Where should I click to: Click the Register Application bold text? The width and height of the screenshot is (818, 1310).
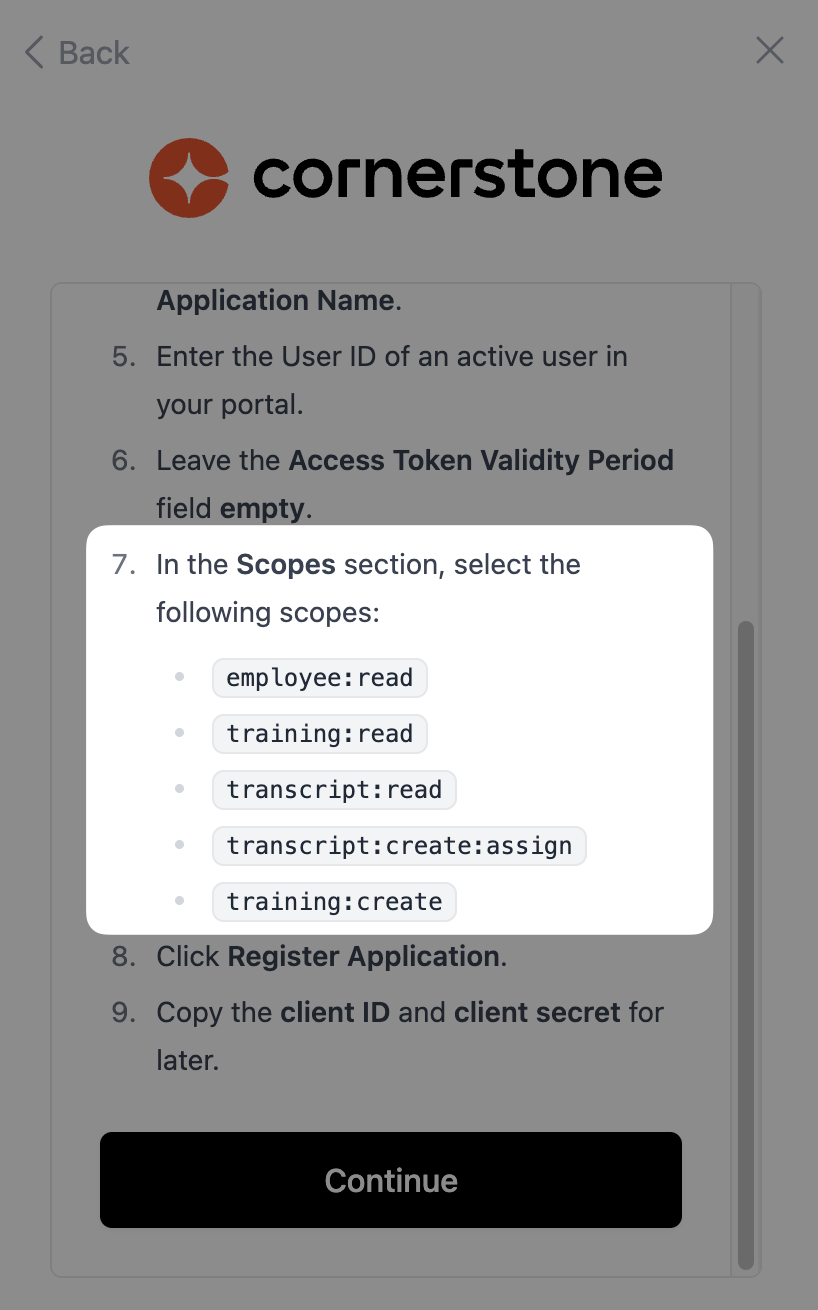363,957
